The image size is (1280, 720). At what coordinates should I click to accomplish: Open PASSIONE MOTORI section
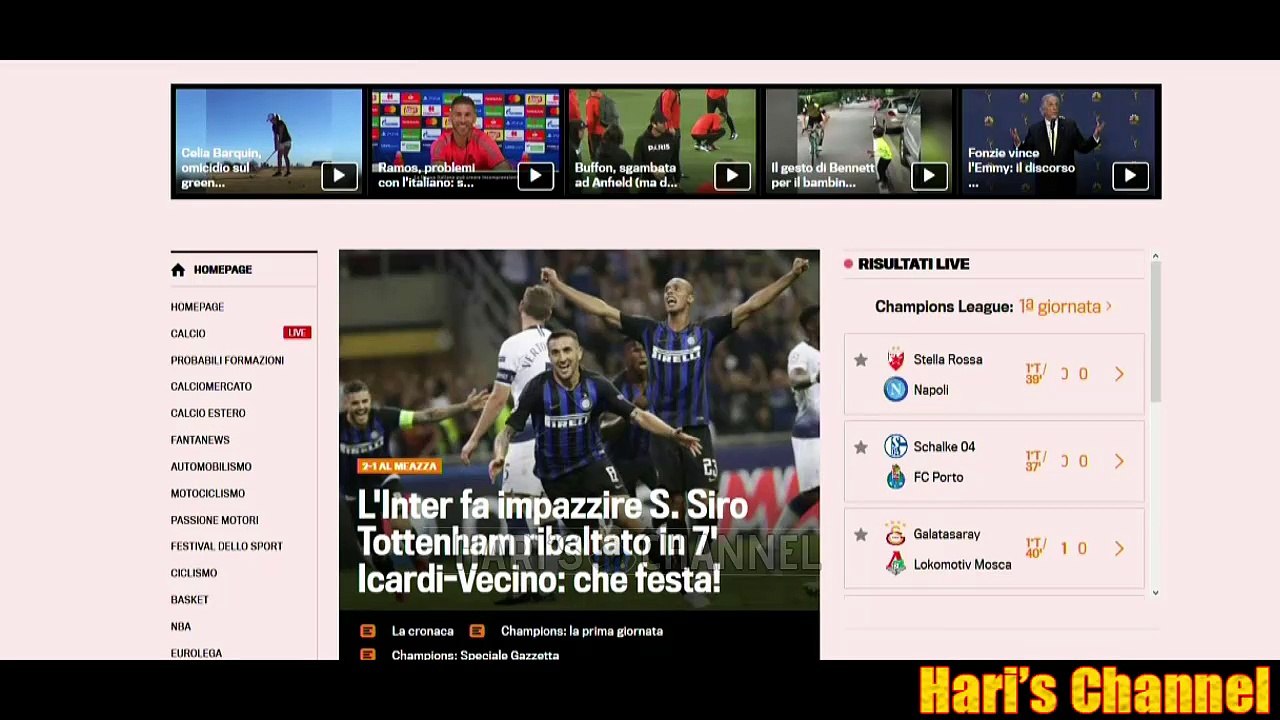[215, 520]
